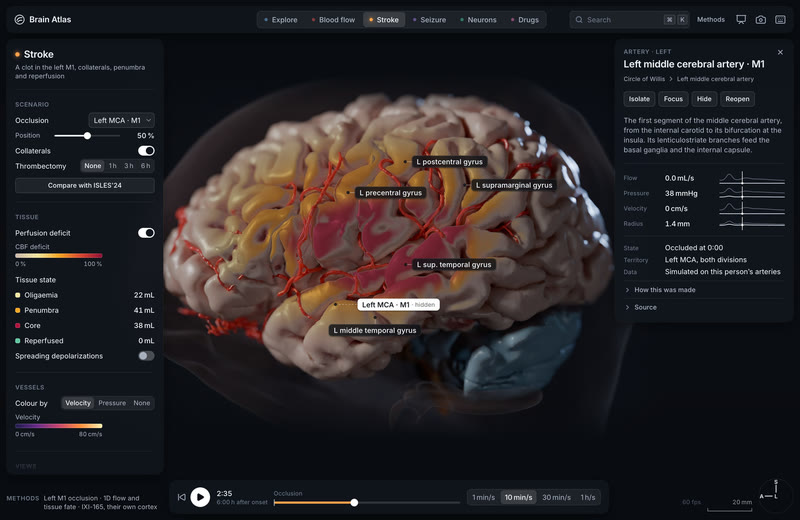
Task: Toggle the Collaterals switch
Action: [x=146, y=151]
